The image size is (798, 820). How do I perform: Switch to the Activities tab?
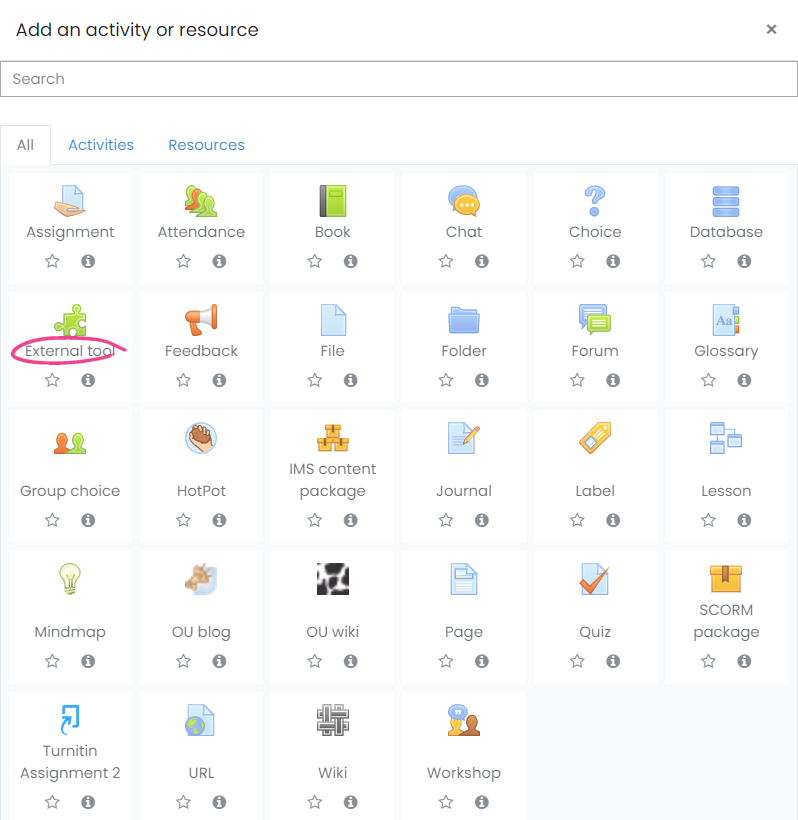point(101,145)
